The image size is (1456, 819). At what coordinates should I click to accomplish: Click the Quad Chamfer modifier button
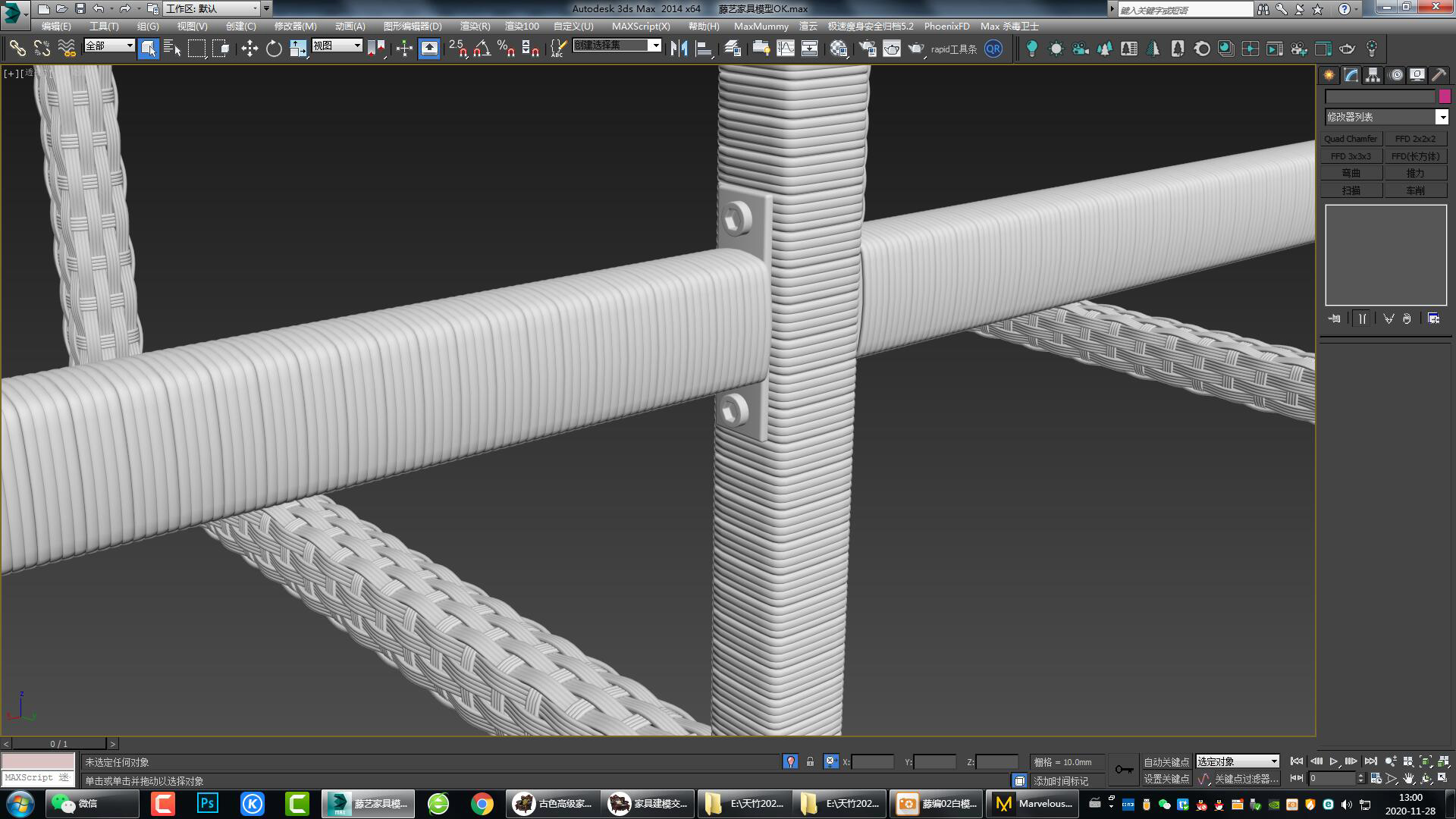pos(1351,139)
